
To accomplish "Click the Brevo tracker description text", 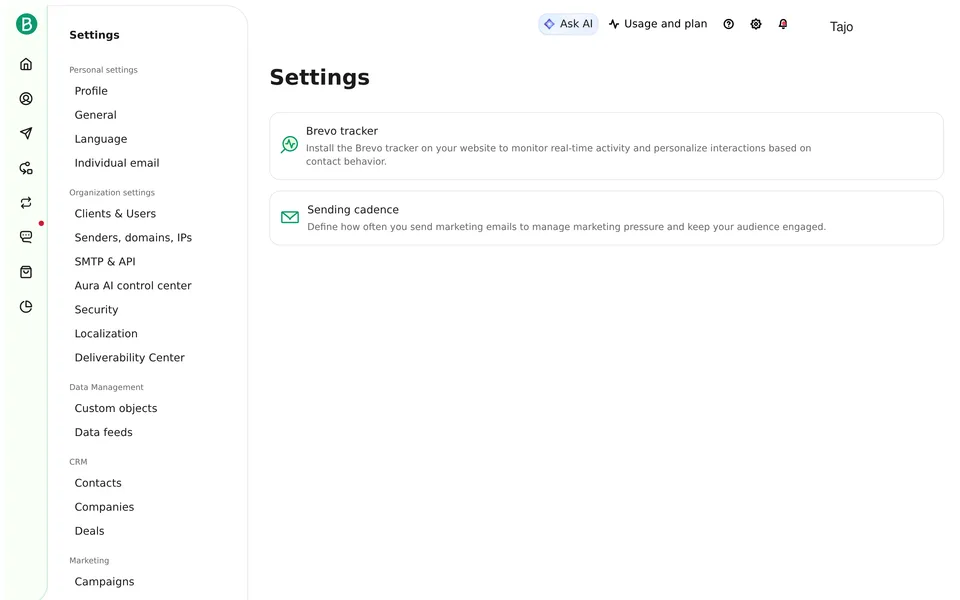I will click(x=558, y=155).
